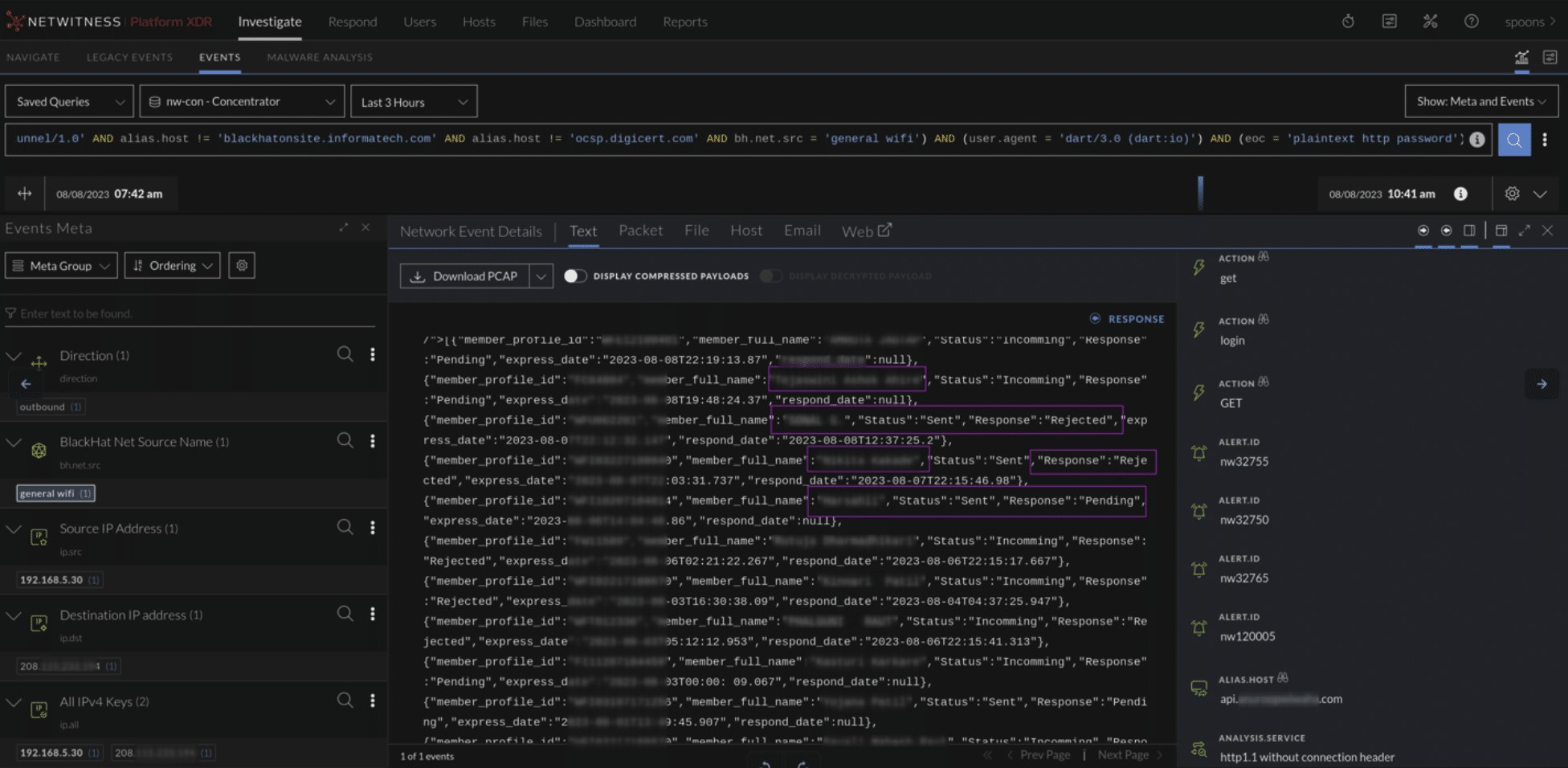Search the Direction meta key
The height and width of the screenshot is (768, 1568).
coord(345,354)
